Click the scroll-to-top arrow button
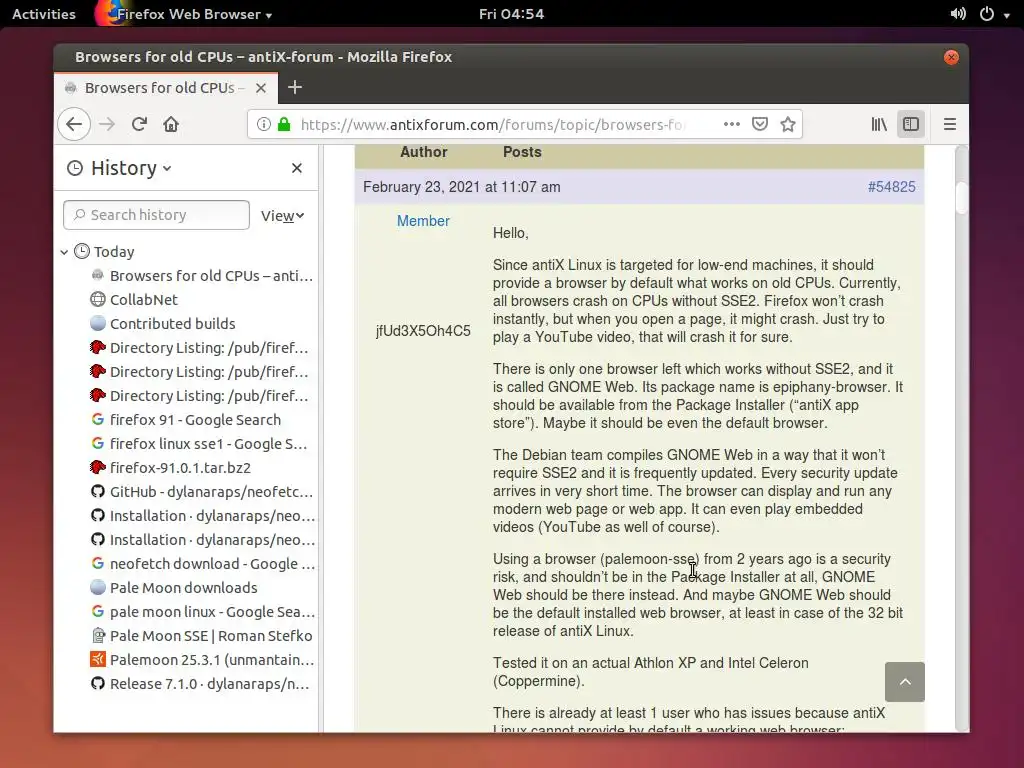 [905, 682]
